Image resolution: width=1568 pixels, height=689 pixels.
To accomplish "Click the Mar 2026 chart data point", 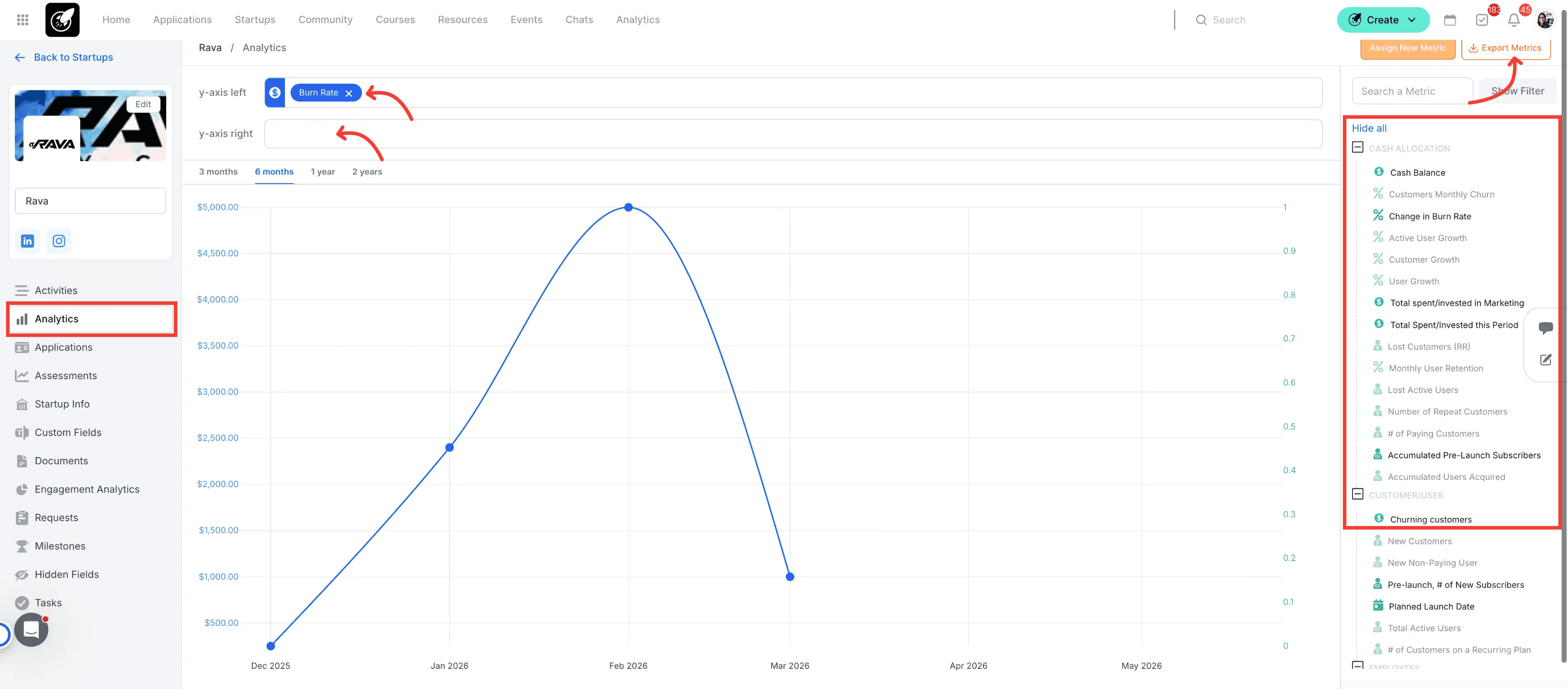I will (x=789, y=577).
